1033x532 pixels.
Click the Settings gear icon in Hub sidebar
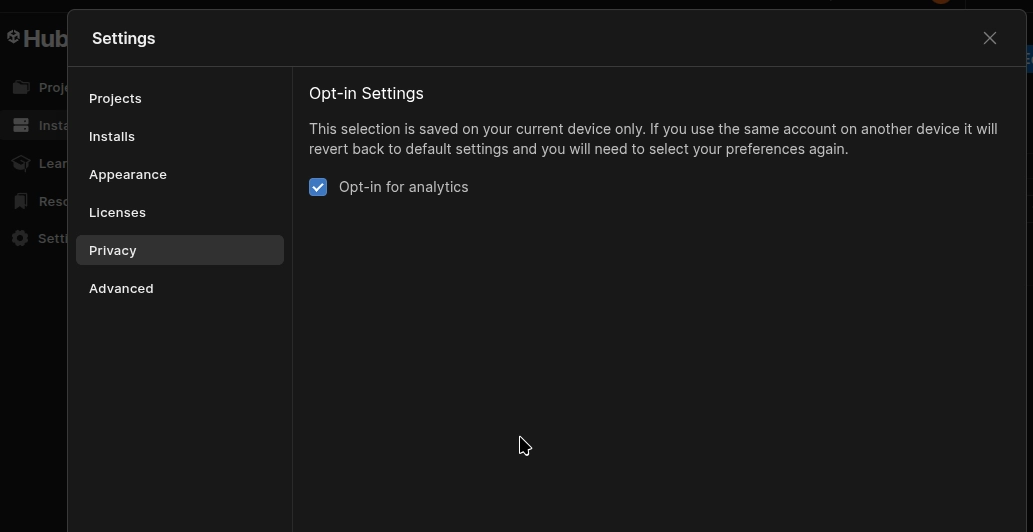pyautogui.click(x=20, y=238)
